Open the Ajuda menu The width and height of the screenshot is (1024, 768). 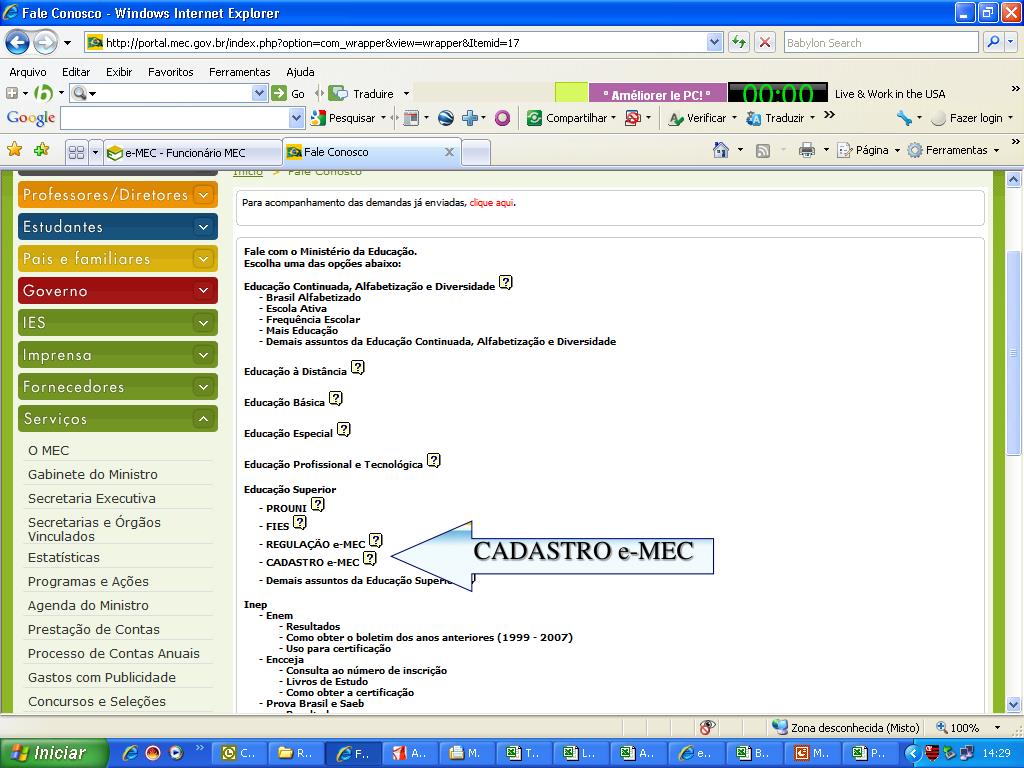click(x=300, y=72)
